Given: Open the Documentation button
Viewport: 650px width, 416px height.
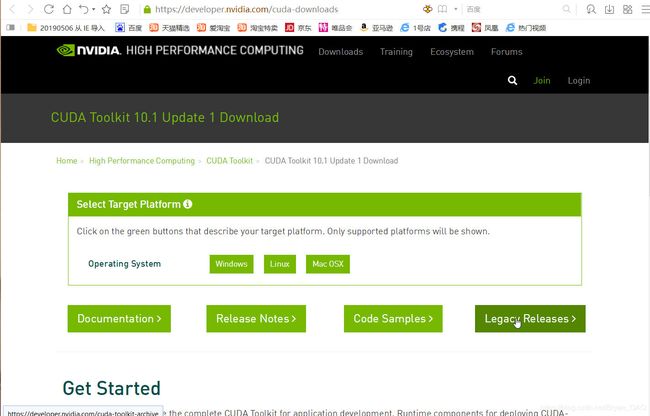Looking at the screenshot, I should pos(119,319).
